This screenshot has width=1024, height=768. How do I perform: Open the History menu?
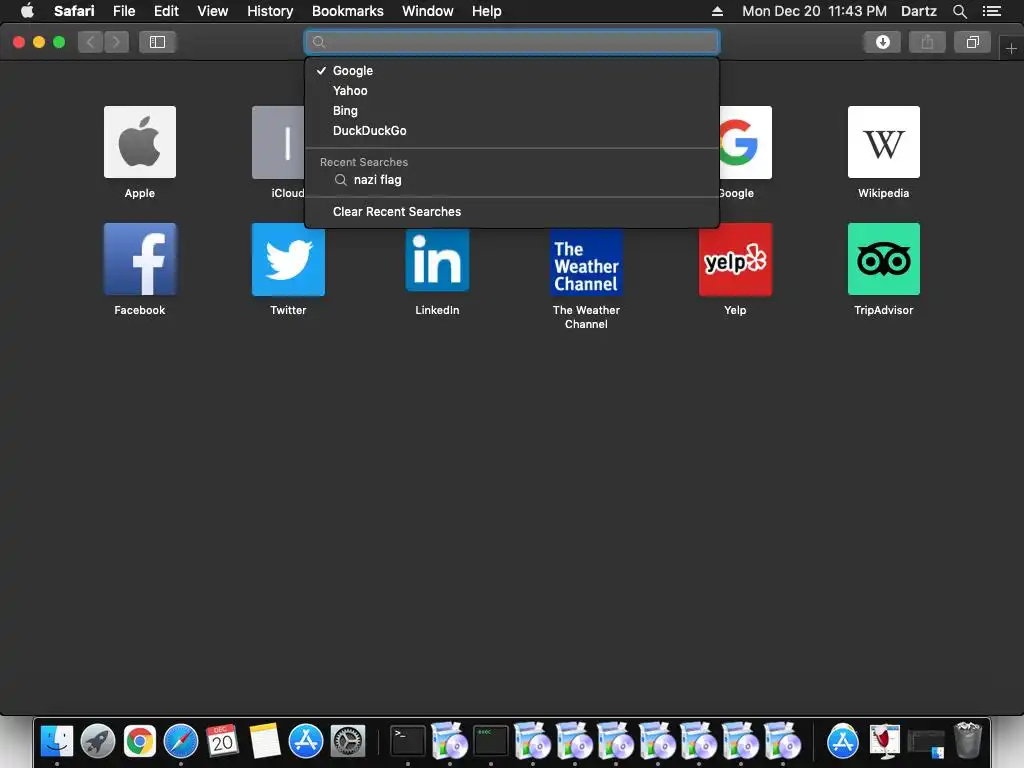[x=270, y=11]
